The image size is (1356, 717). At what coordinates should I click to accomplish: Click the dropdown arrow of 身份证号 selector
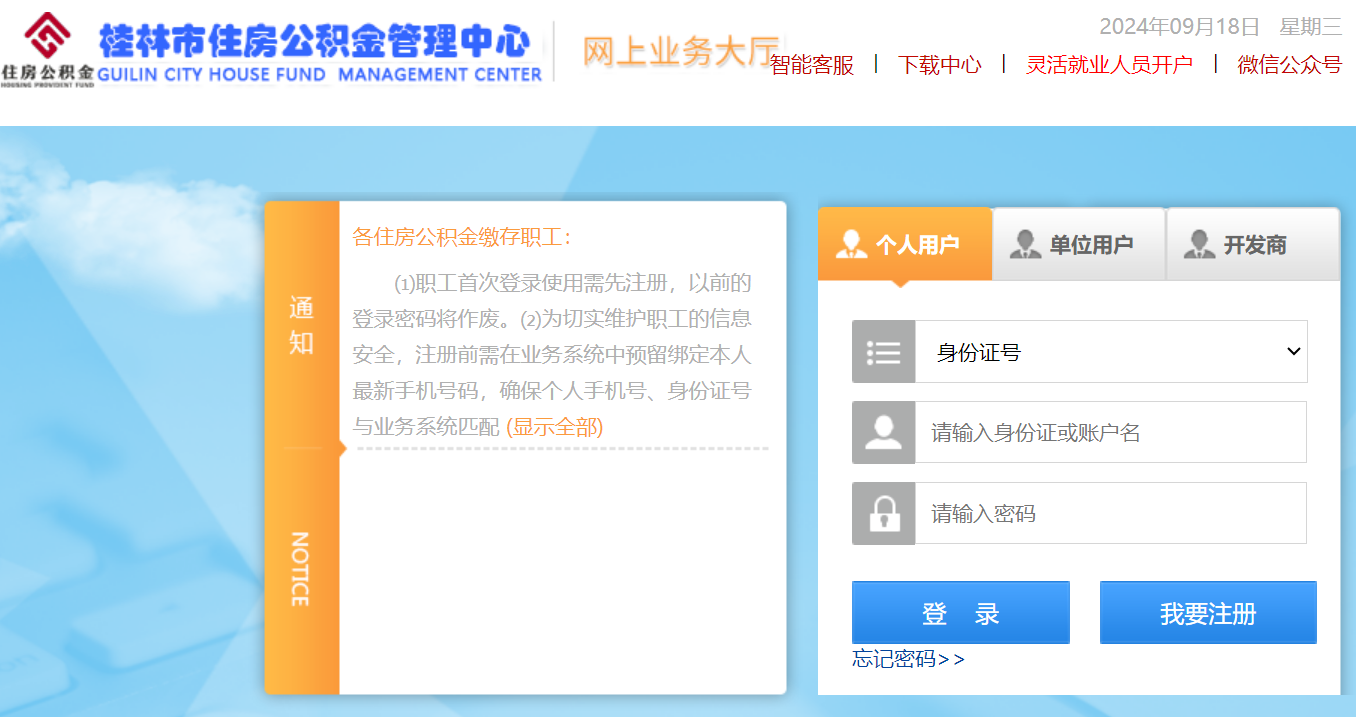click(1293, 352)
